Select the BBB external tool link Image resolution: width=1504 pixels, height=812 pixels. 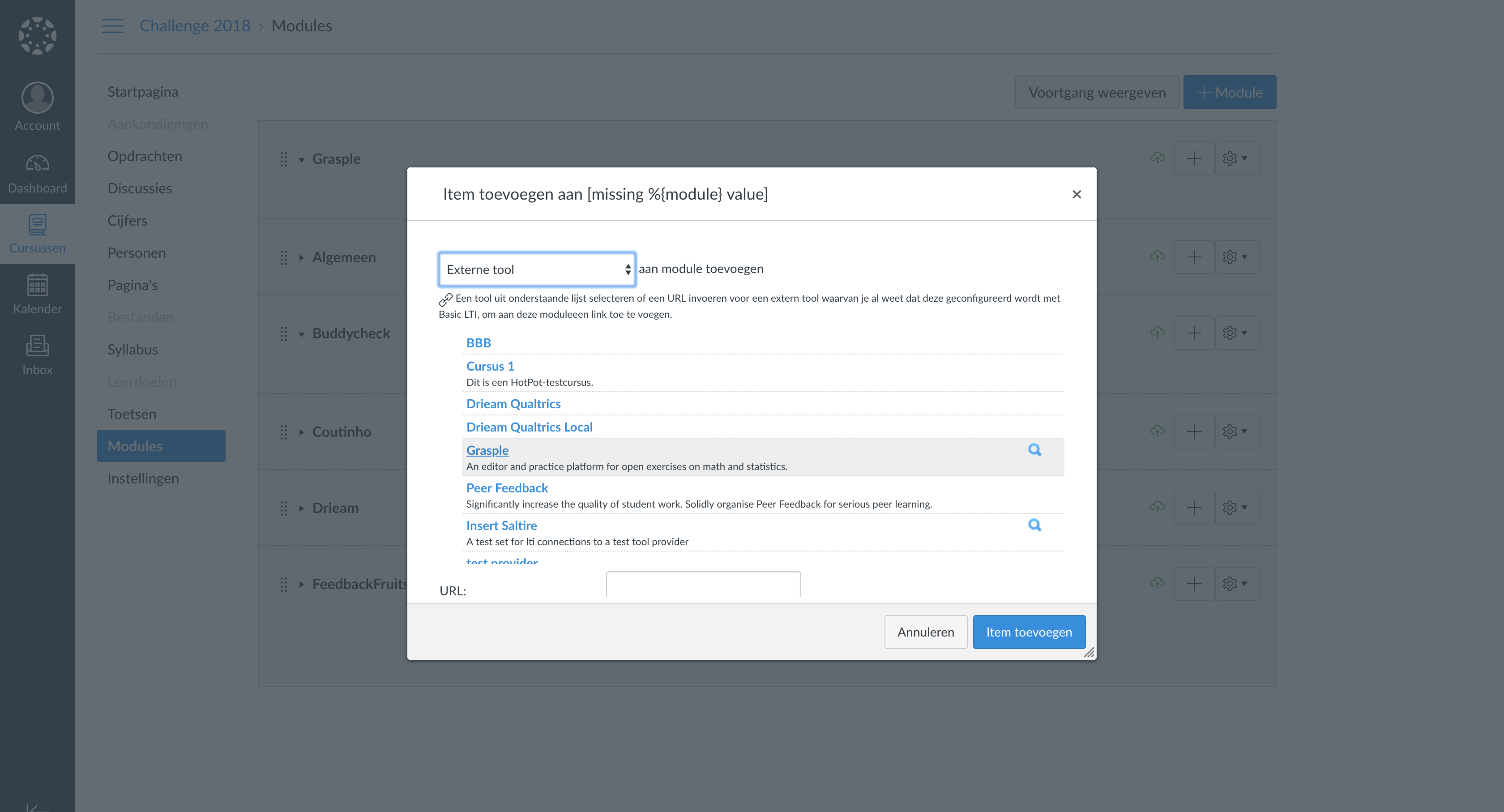click(478, 343)
